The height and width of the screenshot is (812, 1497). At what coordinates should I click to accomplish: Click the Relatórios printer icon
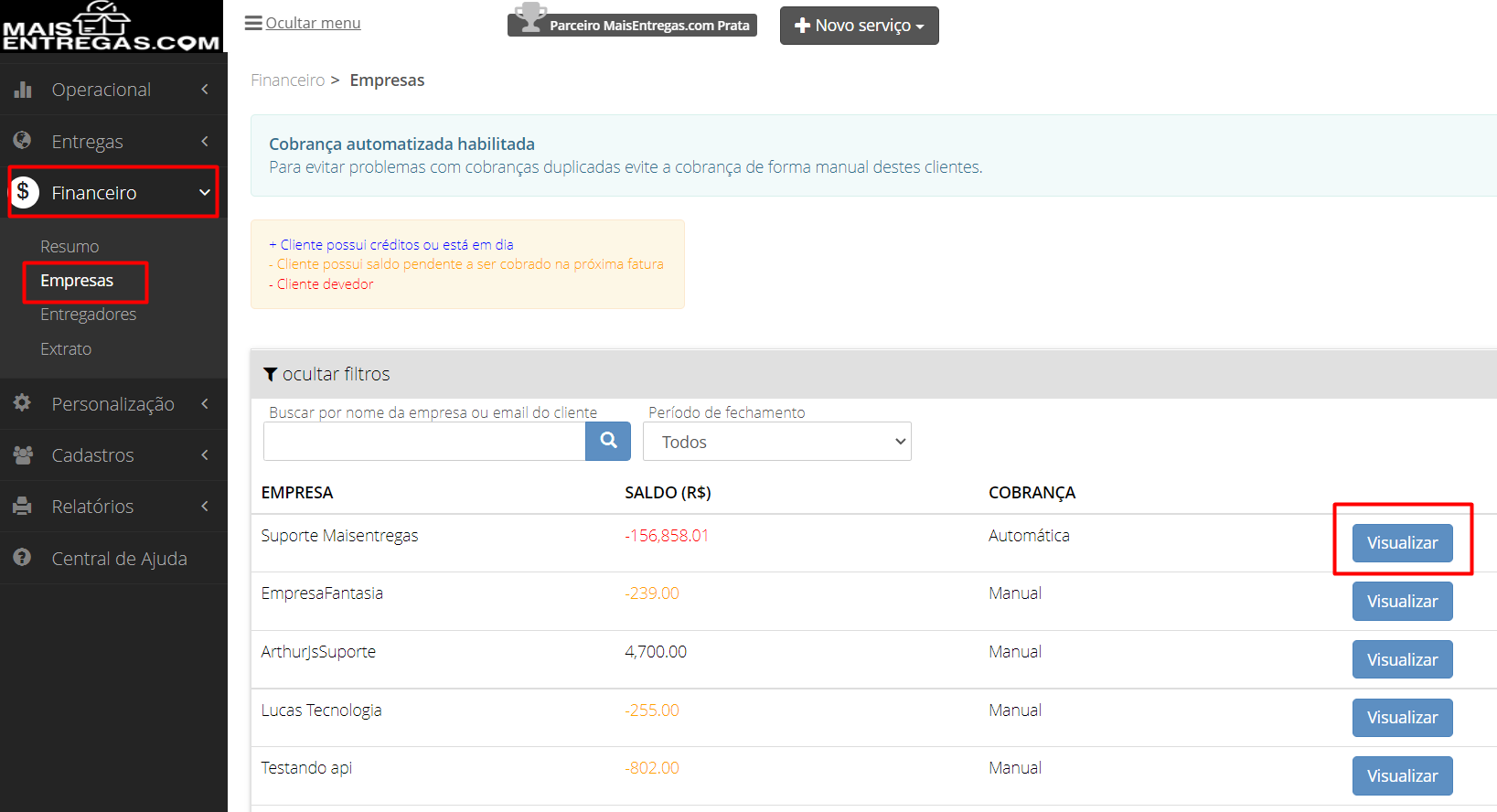23,506
